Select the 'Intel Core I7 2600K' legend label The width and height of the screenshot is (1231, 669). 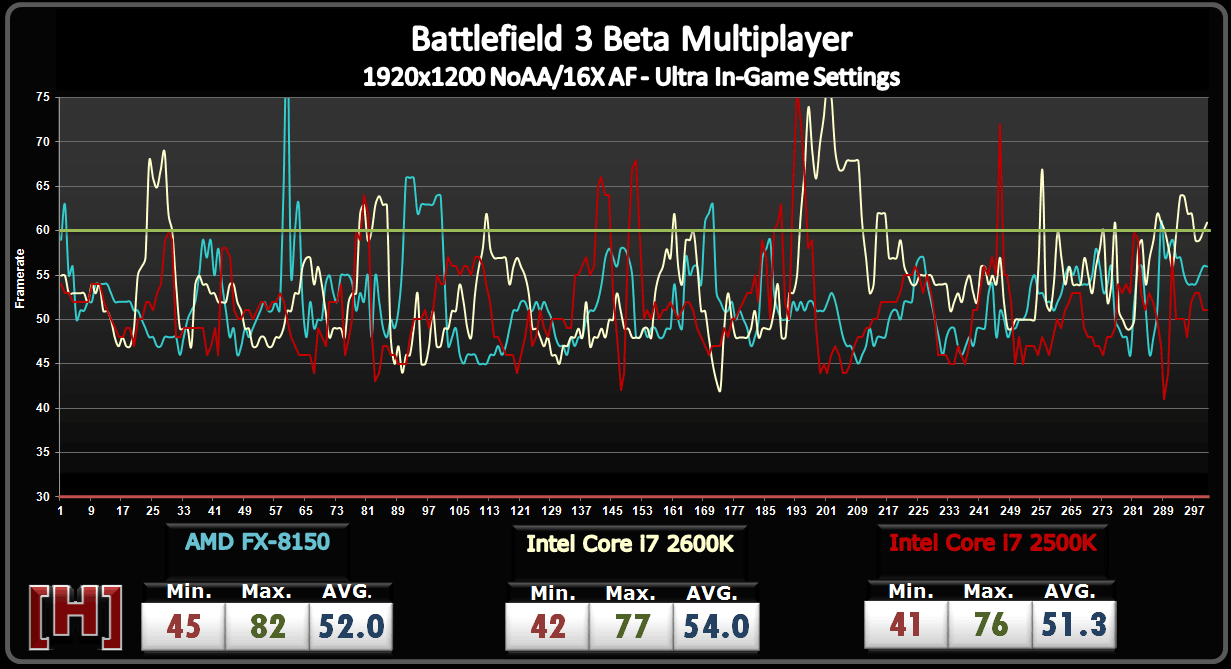(632, 544)
